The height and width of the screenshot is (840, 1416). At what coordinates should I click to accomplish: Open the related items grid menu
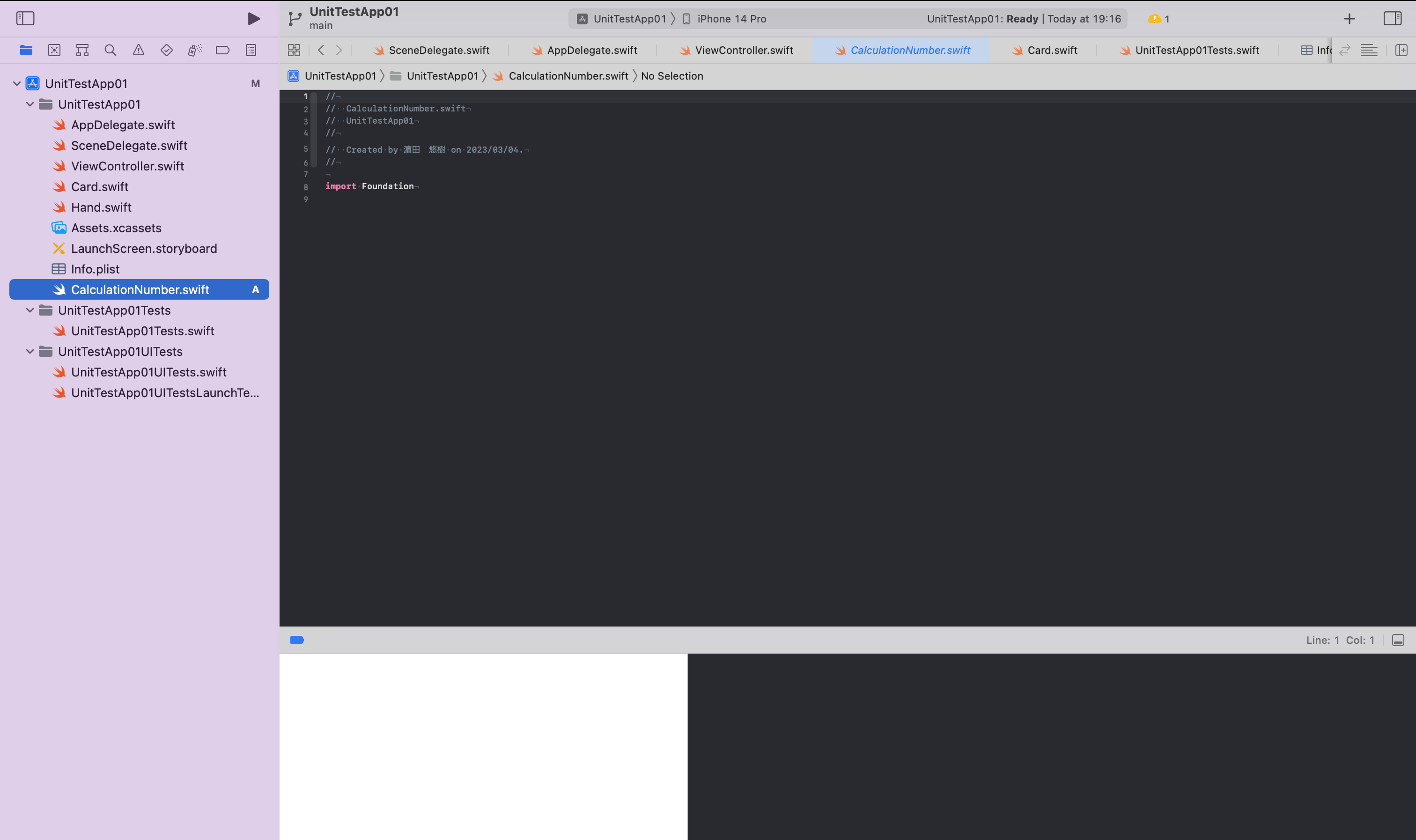point(294,51)
